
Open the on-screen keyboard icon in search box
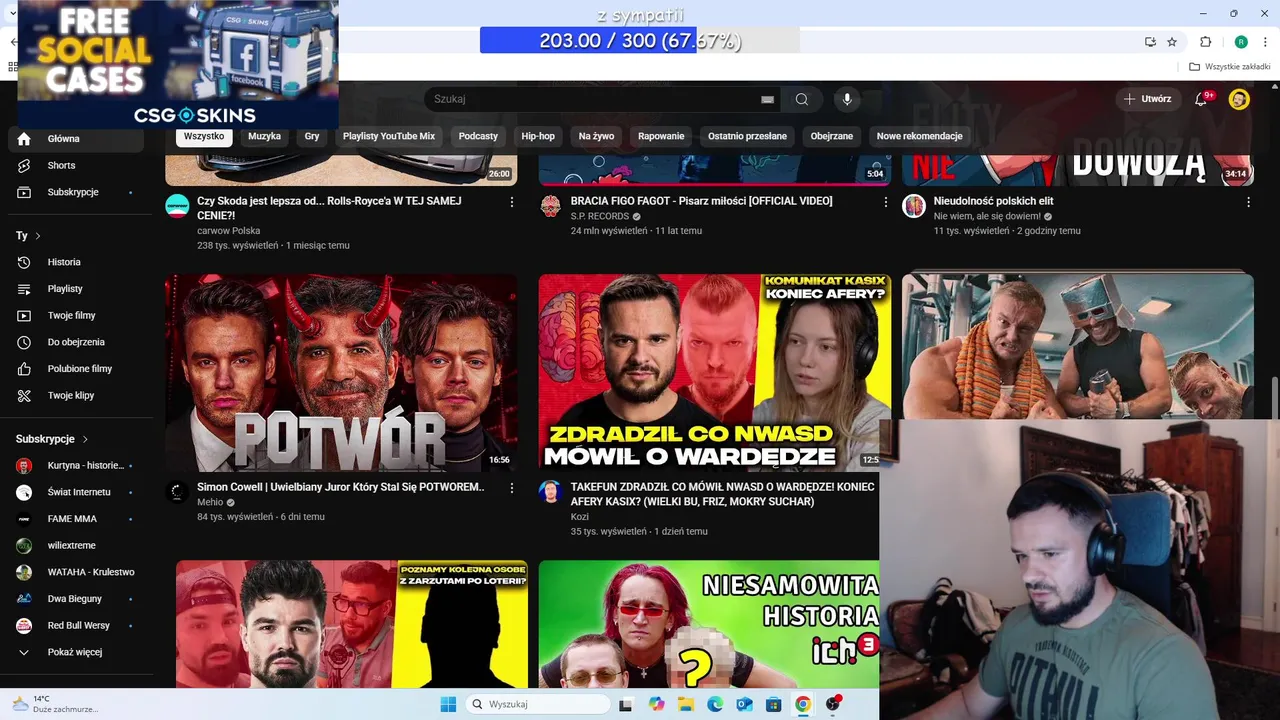coord(767,99)
